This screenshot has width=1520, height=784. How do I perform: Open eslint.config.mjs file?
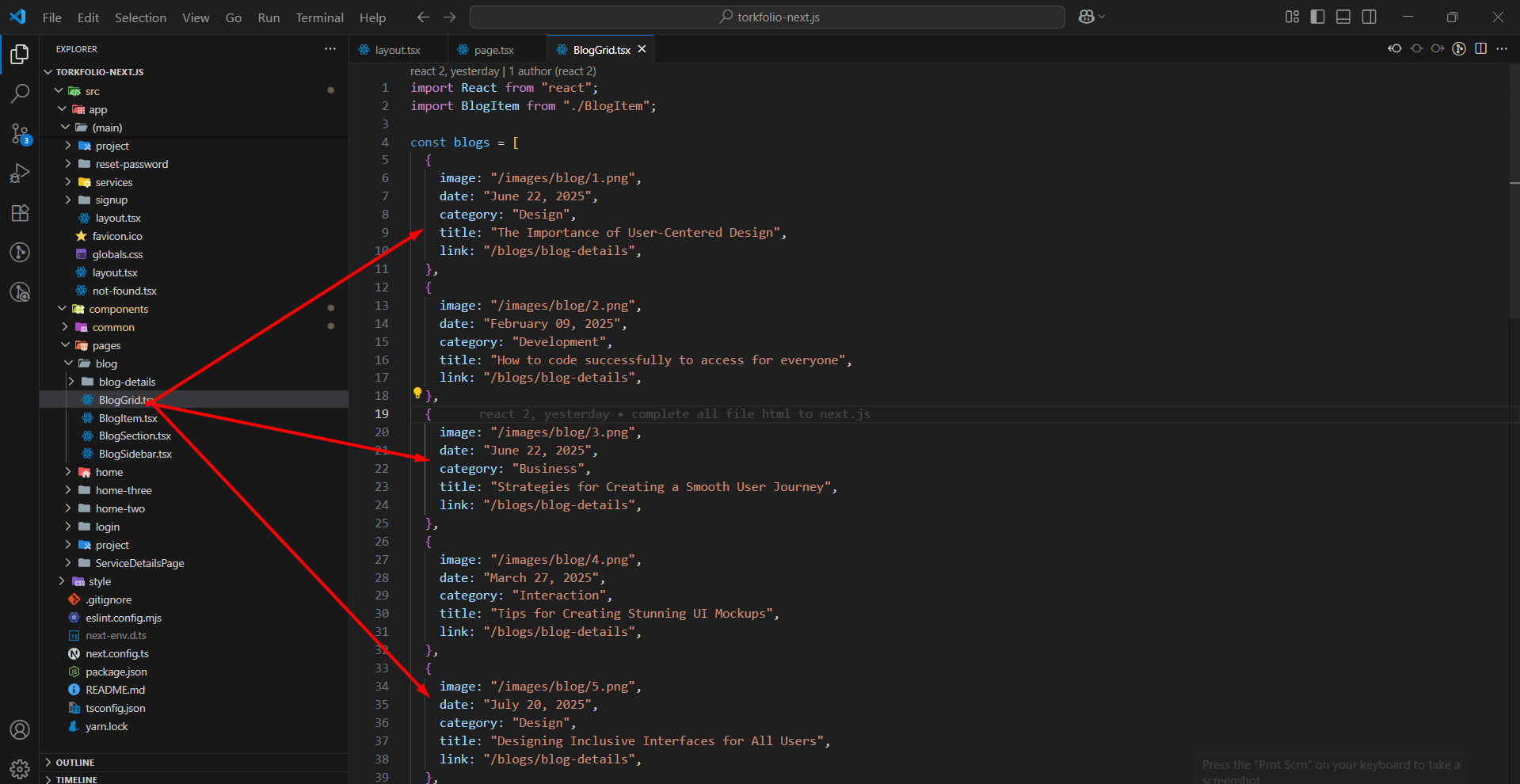pos(194,618)
